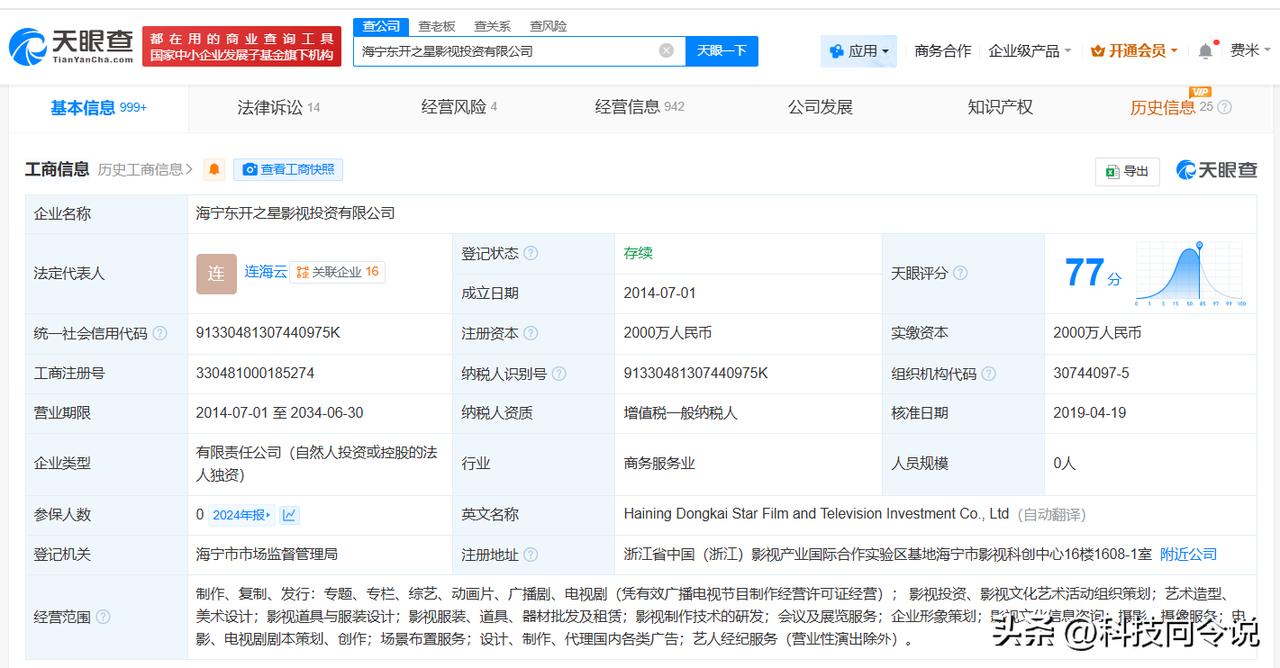Open the 商务合作 link
1280x668 pixels.
(943, 51)
